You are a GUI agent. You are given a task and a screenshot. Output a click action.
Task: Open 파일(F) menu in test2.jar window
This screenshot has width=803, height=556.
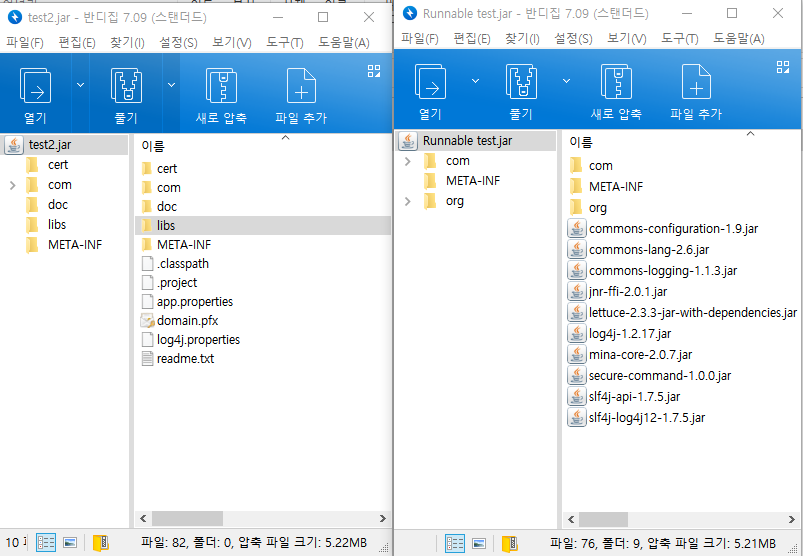coord(25,42)
